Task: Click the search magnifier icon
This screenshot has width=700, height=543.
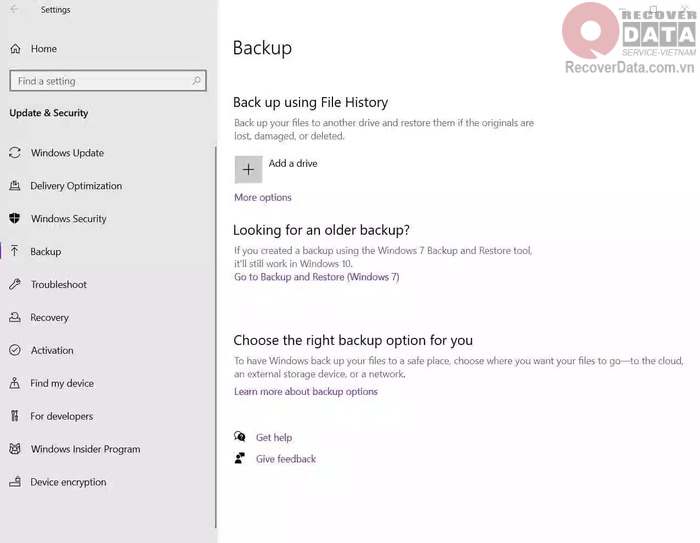Action: [x=196, y=81]
